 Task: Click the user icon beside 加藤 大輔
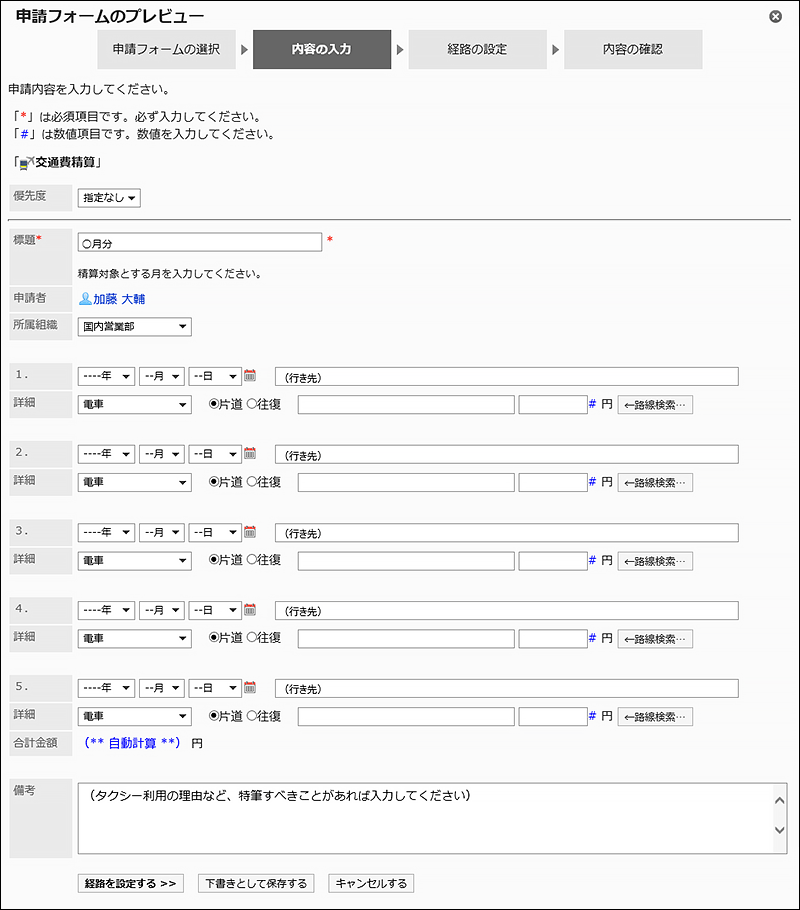[x=85, y=298]
